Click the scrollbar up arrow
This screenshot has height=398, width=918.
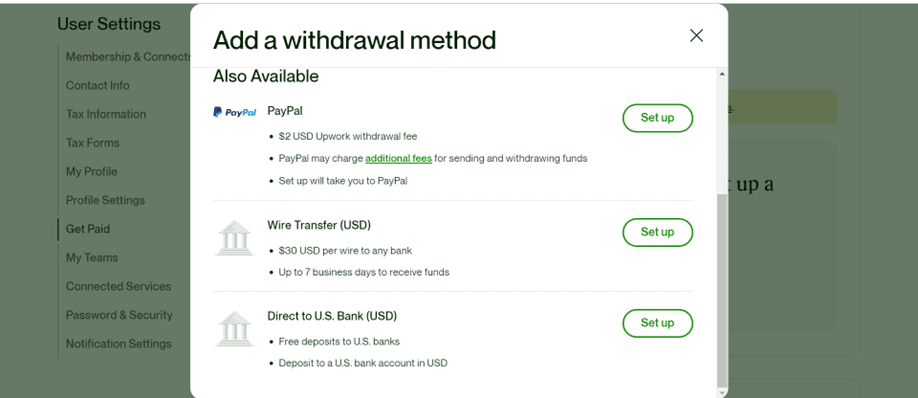click(722, 74)
